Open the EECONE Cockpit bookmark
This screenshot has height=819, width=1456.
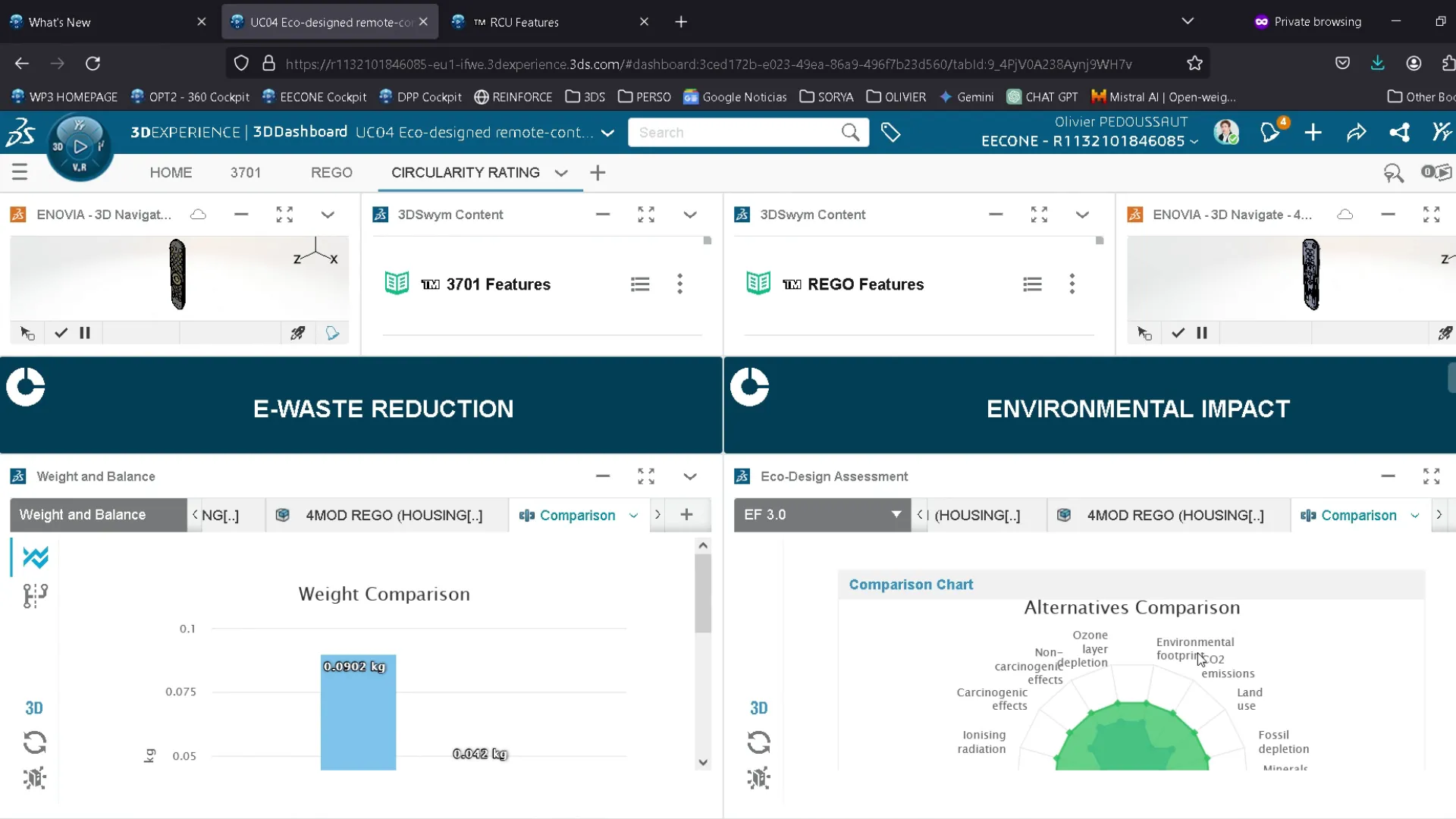(314, 97)
